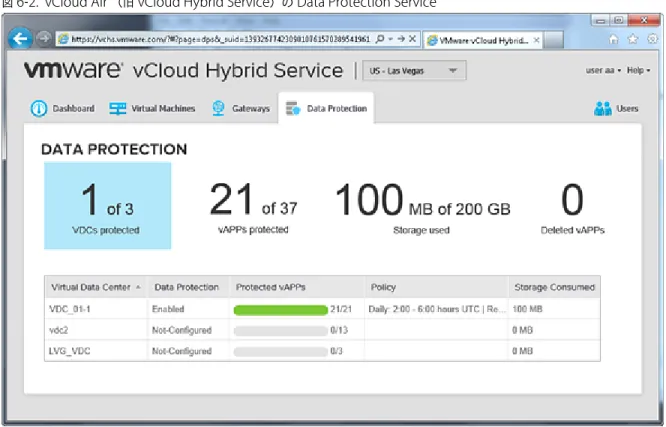Click the 21 of 37 vAPPs protected summary
The image size is (666, 427).
tap(253, 207)
